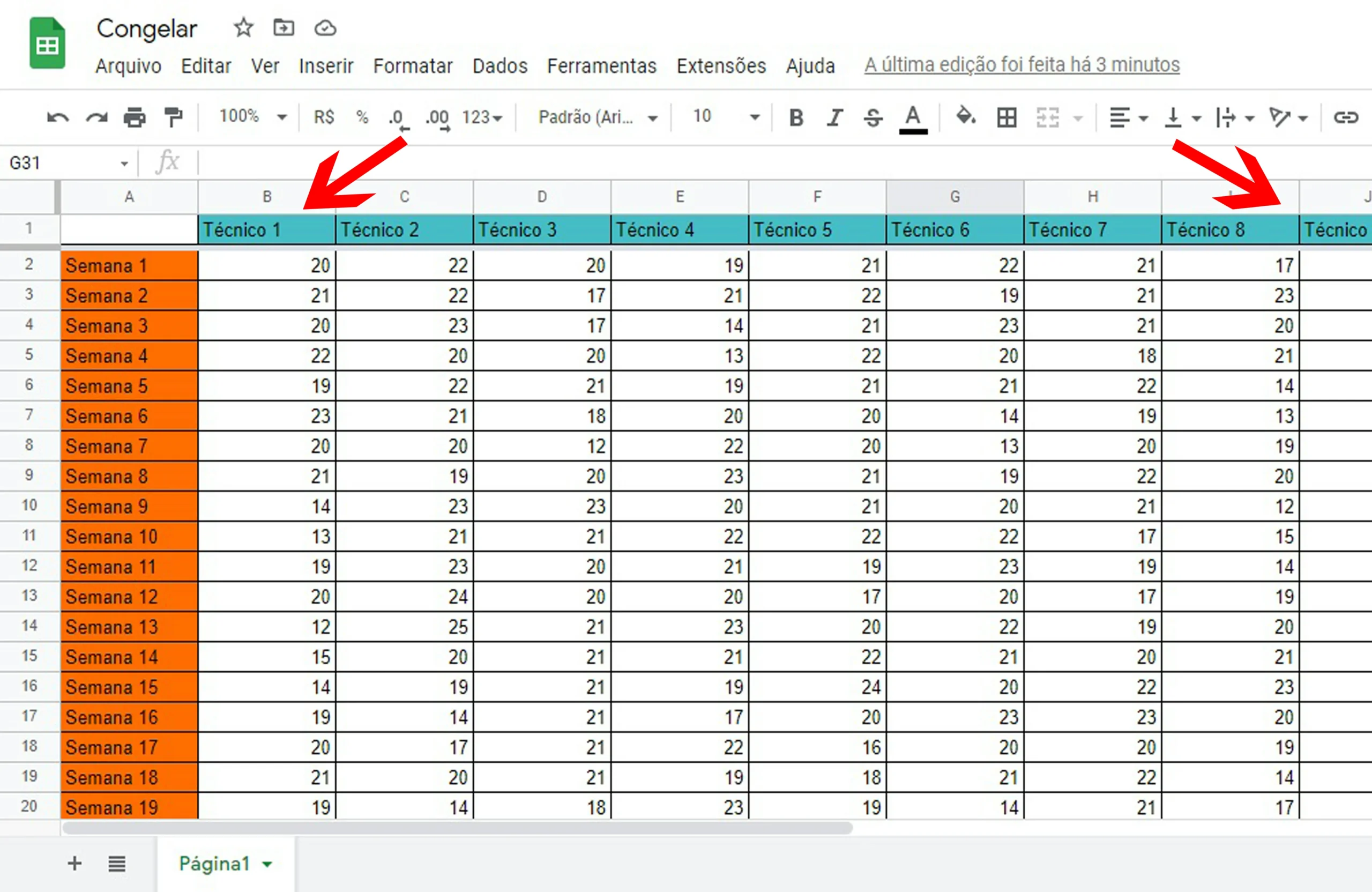This screenshot has width=1372, height=892.
Task: Open horizontal align menu
Action: 1129,117
